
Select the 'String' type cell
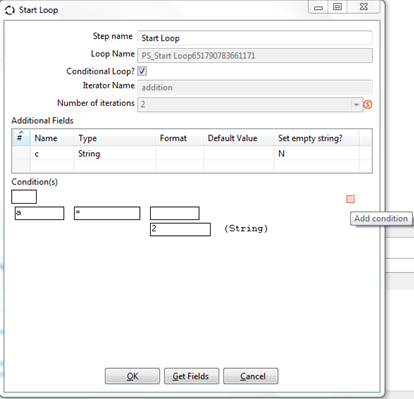(115, 154)
